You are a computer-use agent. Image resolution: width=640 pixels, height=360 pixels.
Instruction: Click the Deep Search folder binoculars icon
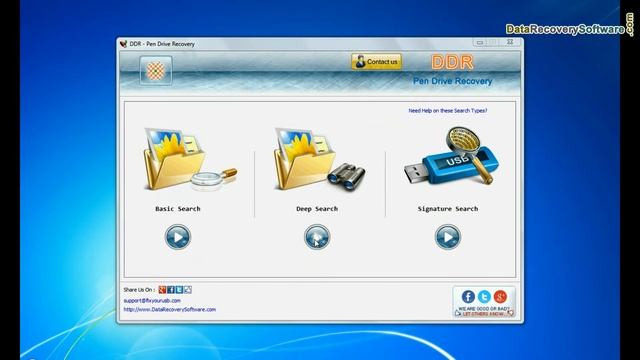[320, 159]
